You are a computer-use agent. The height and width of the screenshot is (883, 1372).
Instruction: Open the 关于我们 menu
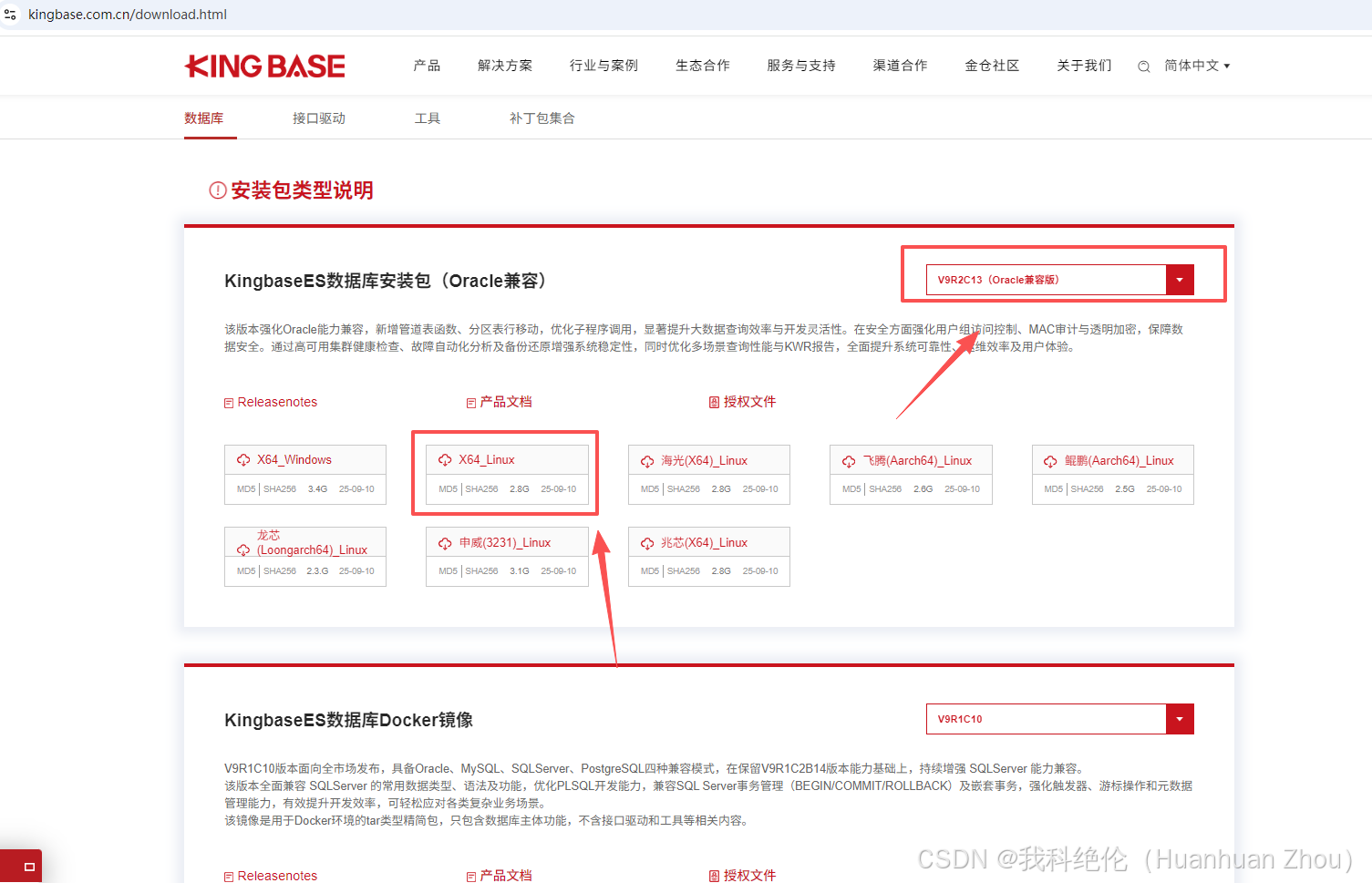1084,66
